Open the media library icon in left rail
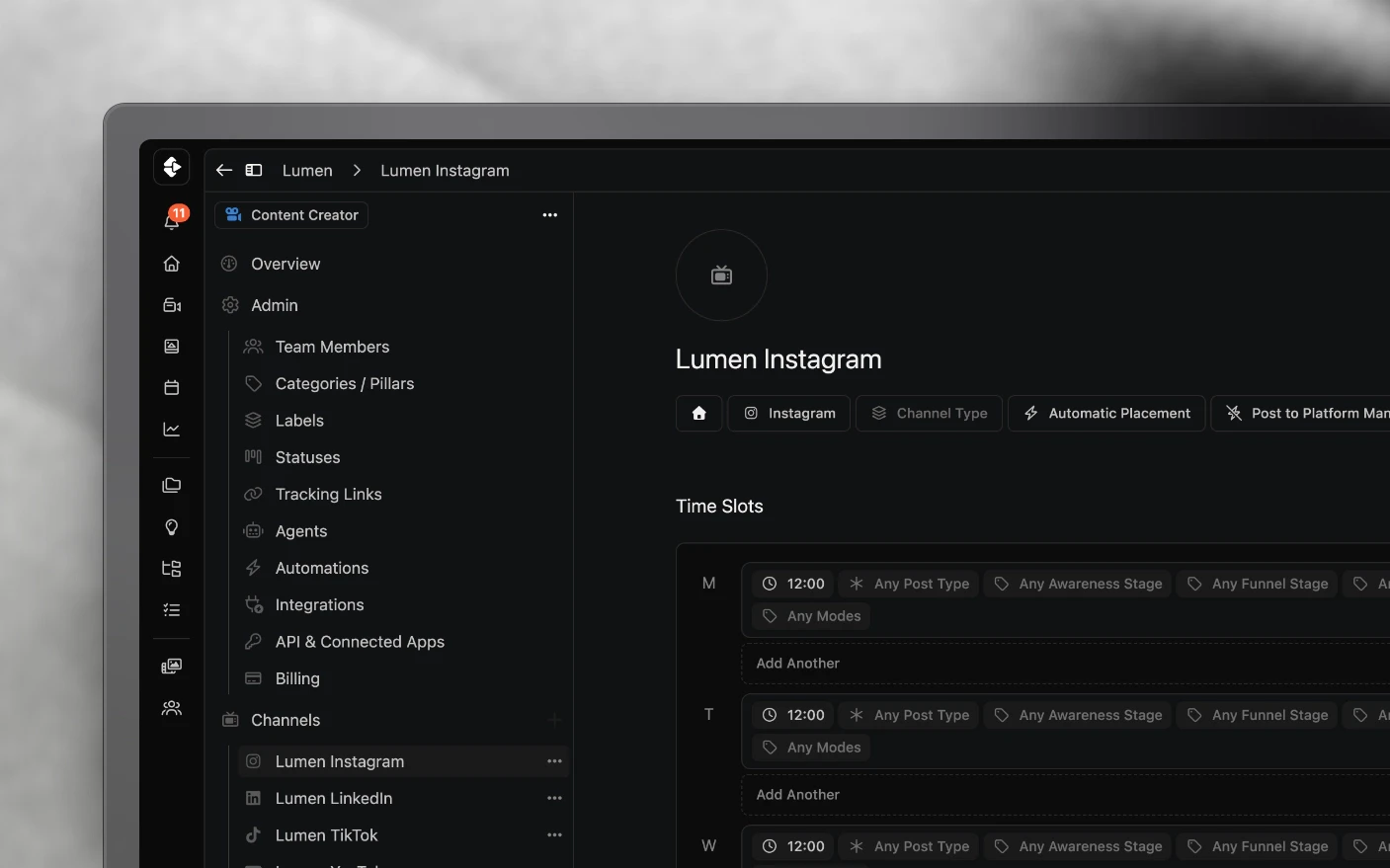The height and width of the screenshot is (868, 1390). pyautogui.click(x=172, y=667)
